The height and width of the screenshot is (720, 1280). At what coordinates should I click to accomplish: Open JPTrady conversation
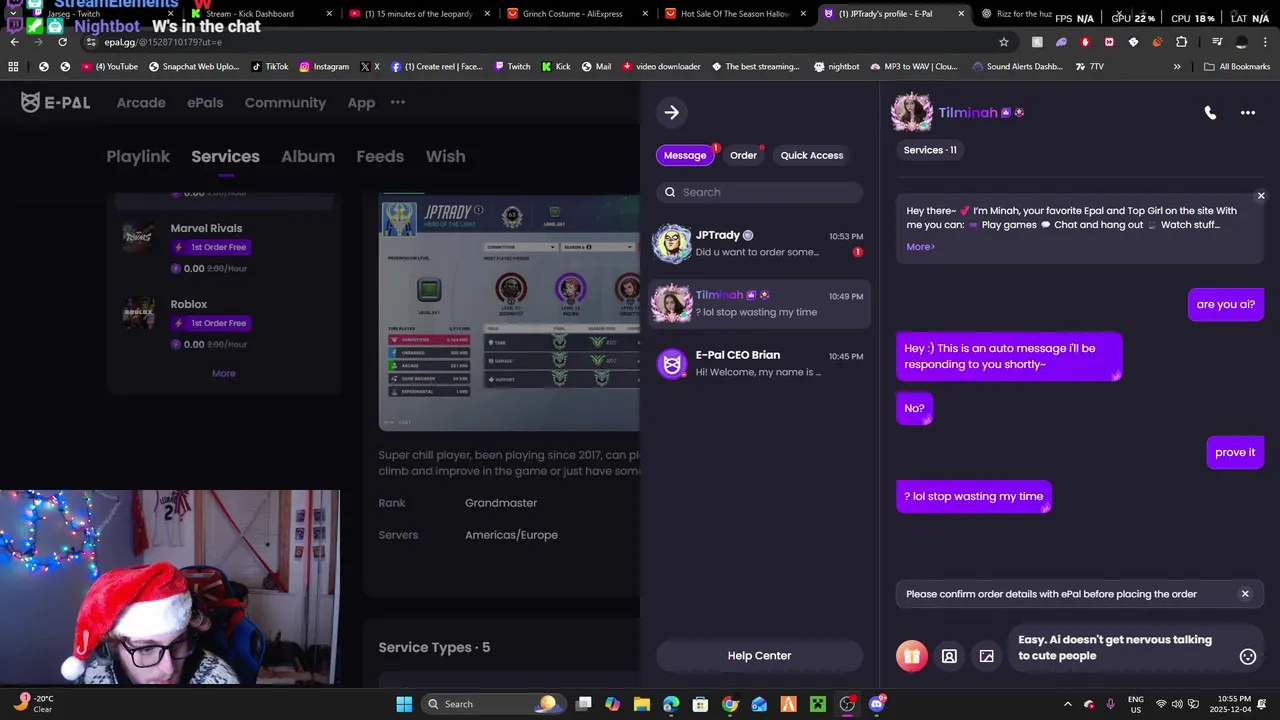point(760,243)
